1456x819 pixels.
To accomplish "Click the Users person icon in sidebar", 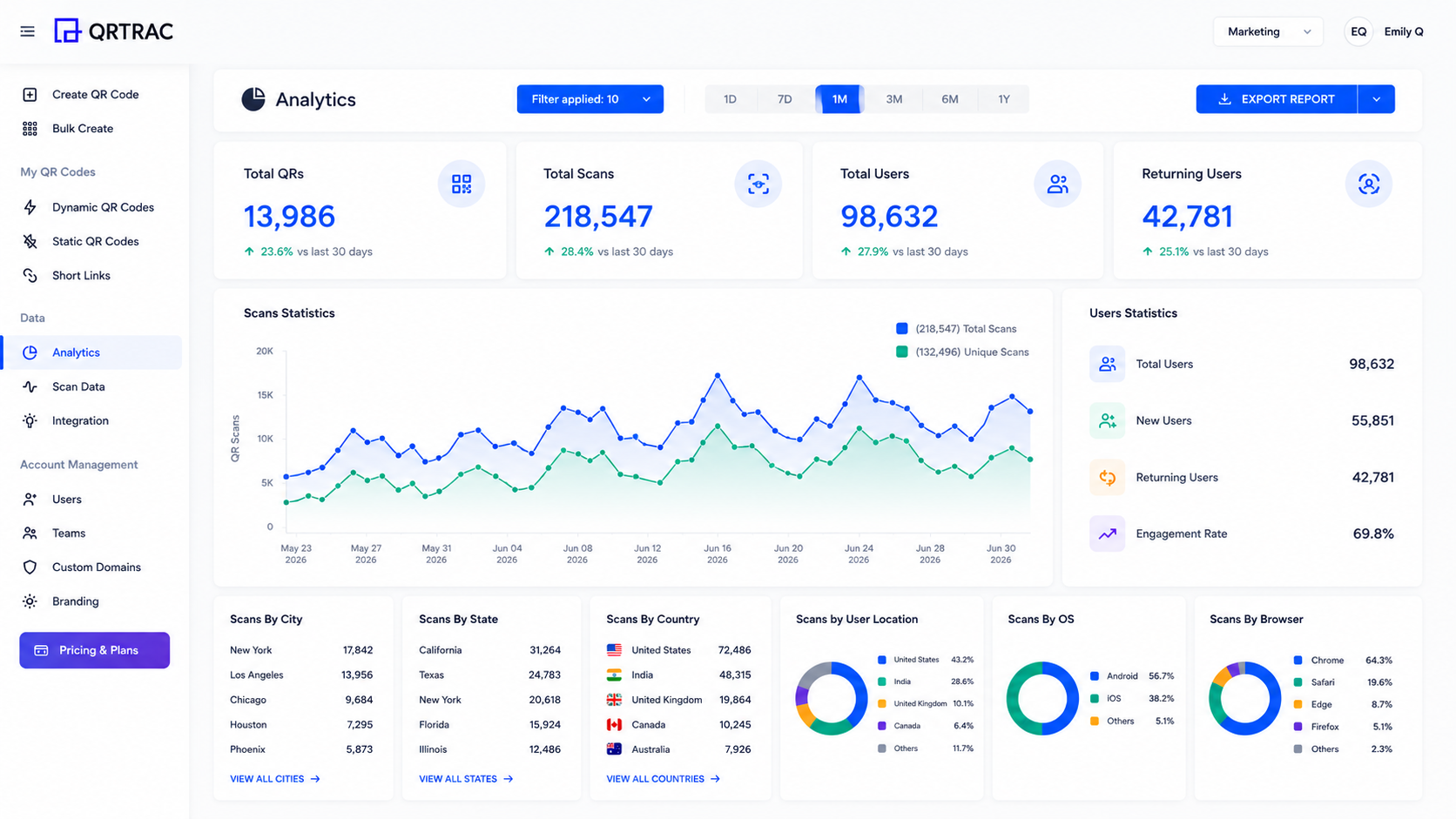I will click(30, 500).
